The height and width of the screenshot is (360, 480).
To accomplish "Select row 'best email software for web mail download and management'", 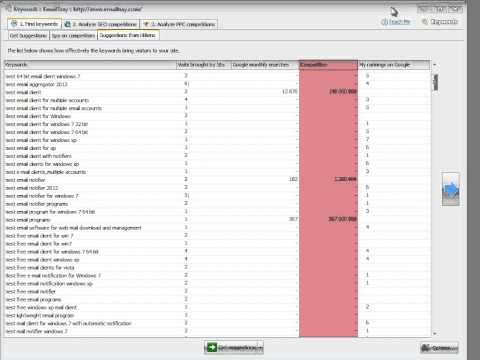I will click(217, 228).
